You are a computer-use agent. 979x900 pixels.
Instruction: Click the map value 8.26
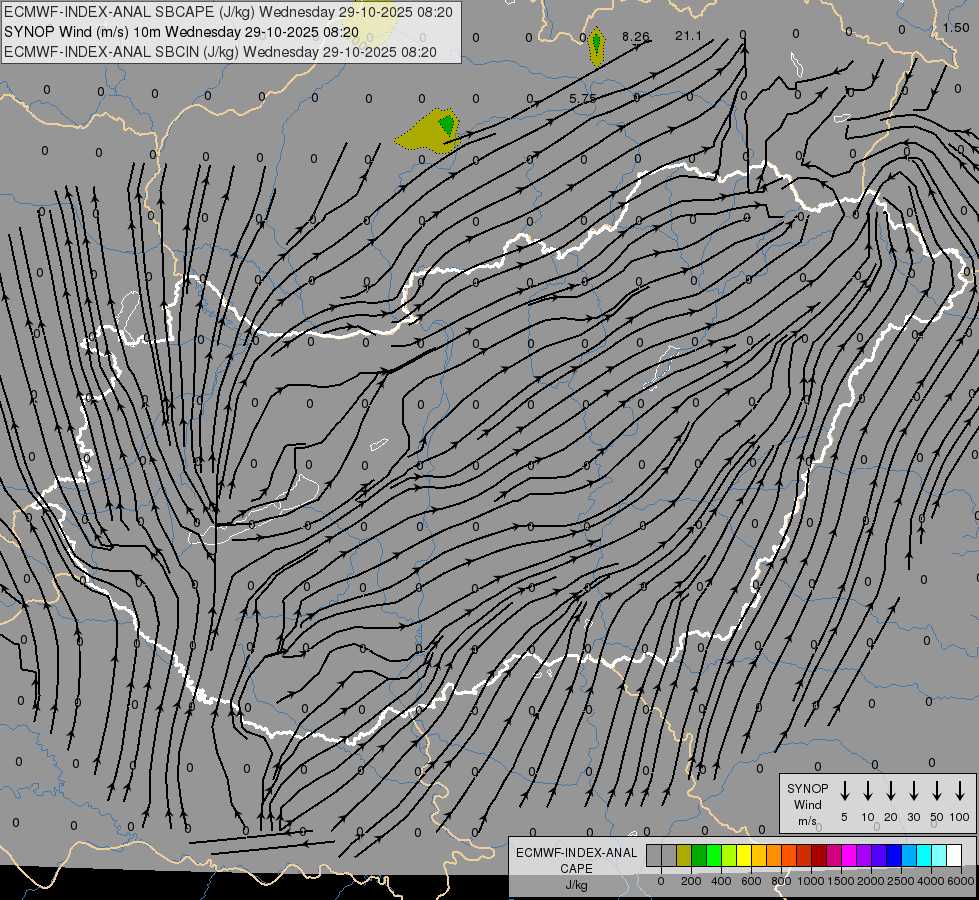coord(636,36)
